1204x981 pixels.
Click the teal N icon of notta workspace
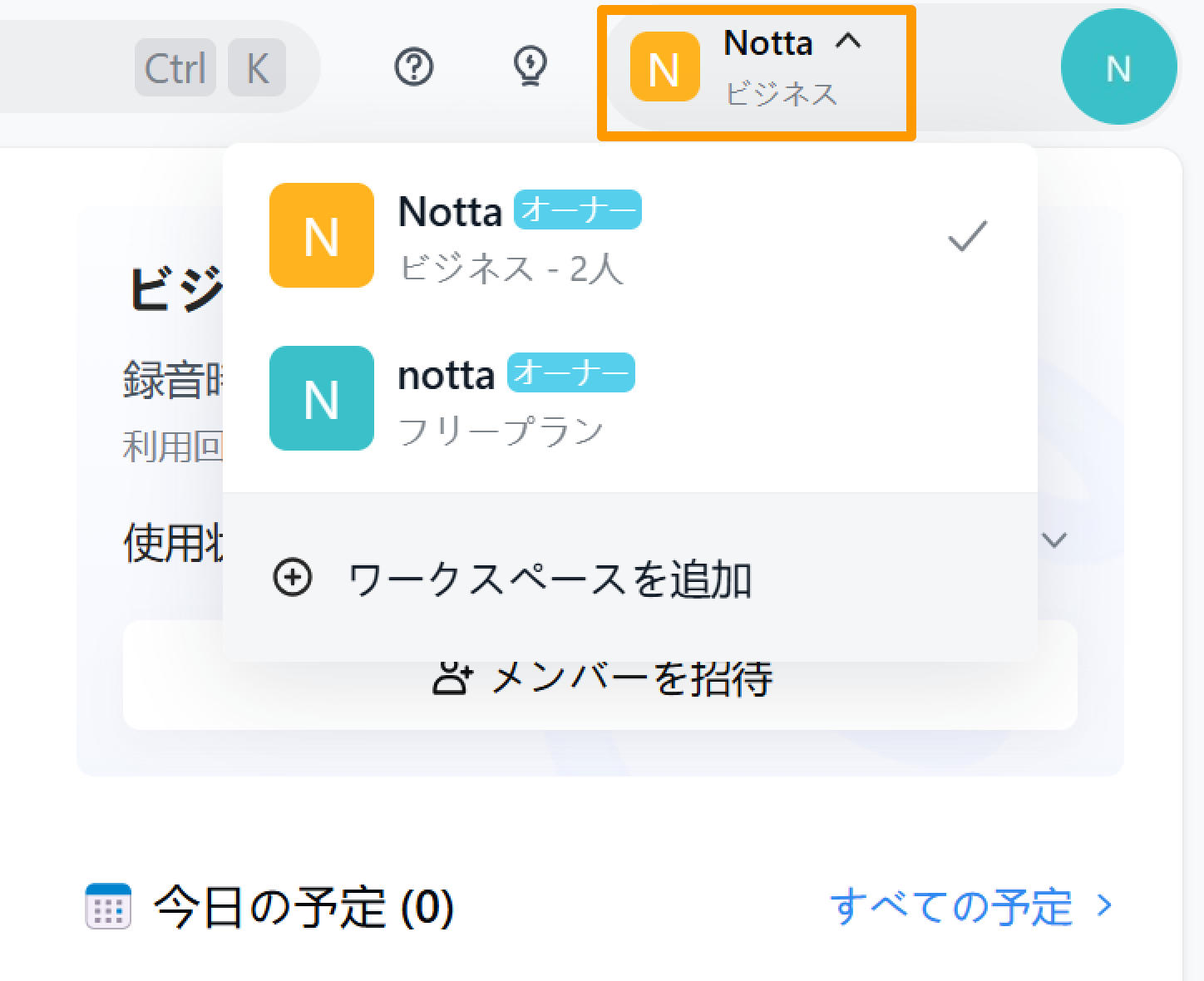pyautogui.click(x=322, y=398)
